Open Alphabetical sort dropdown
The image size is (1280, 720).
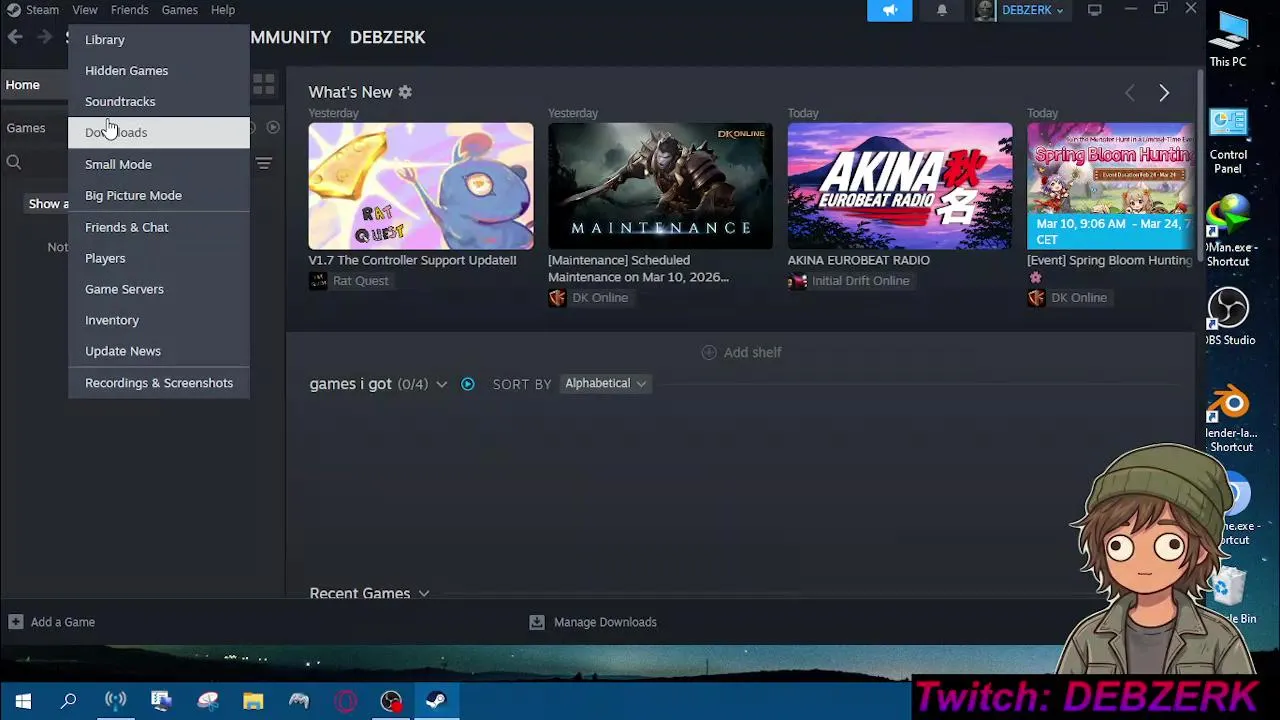tap(605, 384)
